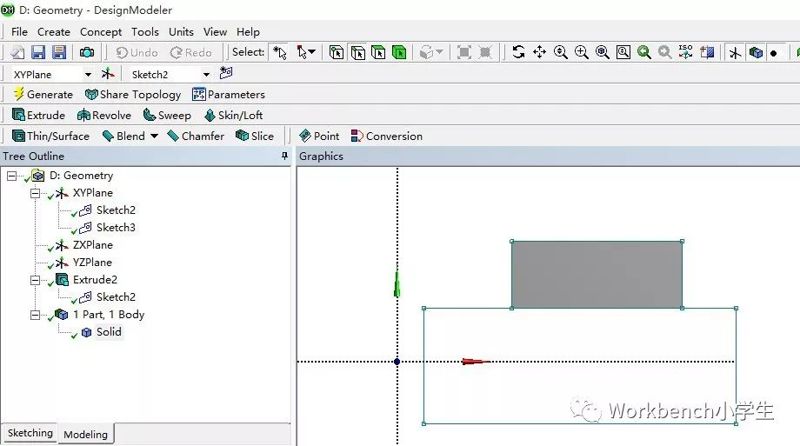Viewport: 800px width, 446px height.
Task: Click the Conversion button
Action: (x=387, y=136)
